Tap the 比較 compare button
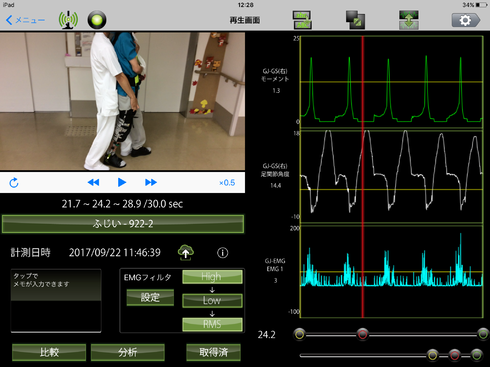 (49, 352)
